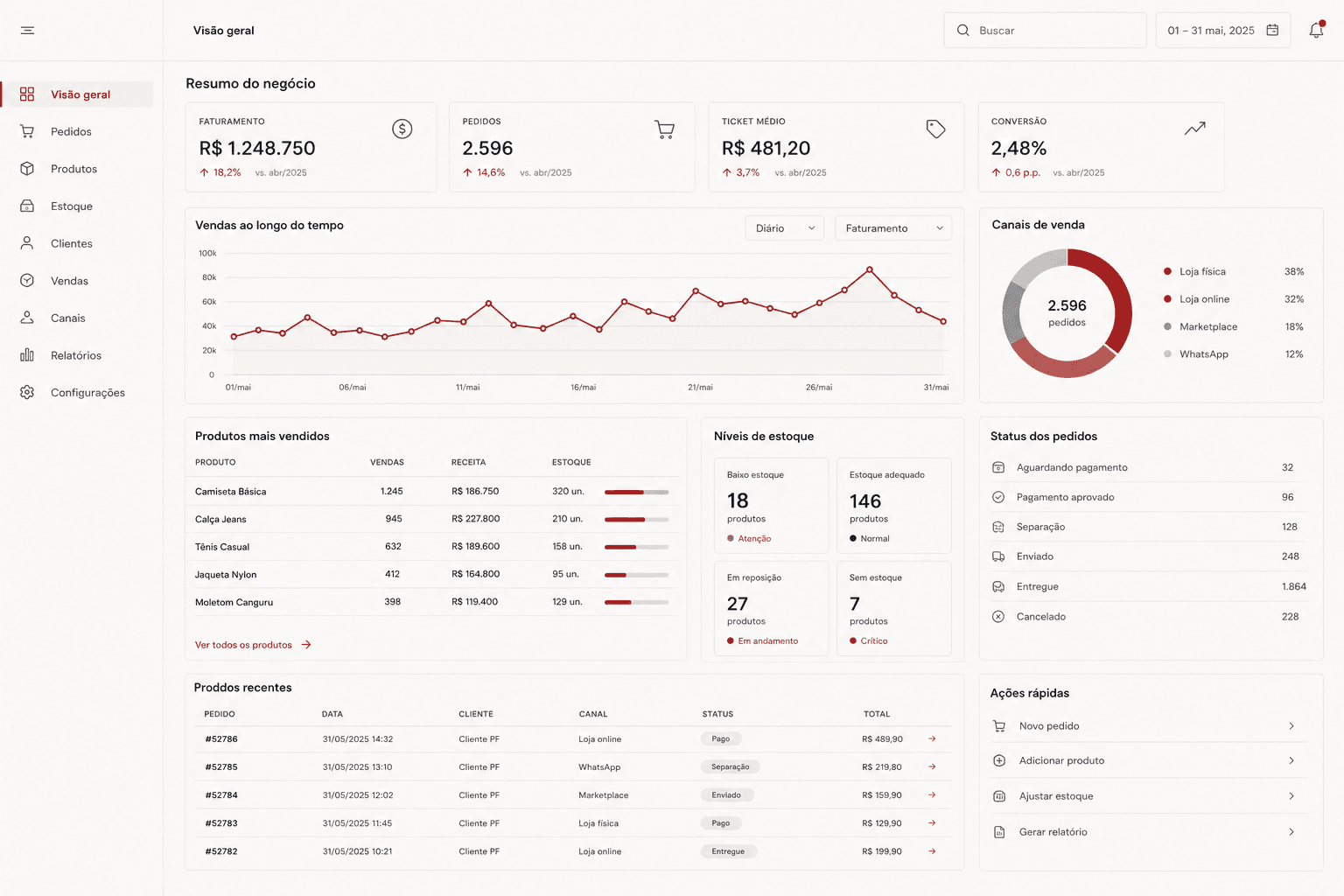Open order #52785 with its arrow icon
Screen dimensions: 1344x896
click(932, 766)
